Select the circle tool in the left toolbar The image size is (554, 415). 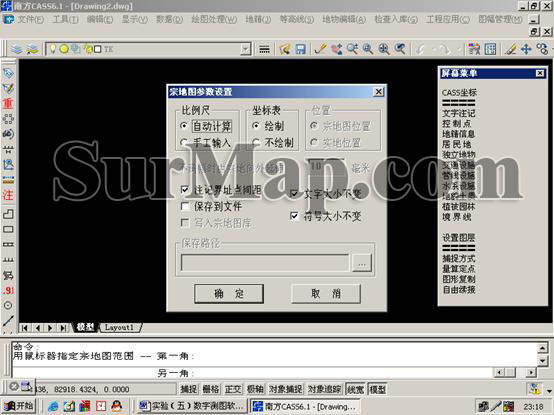(x=8, y=306)
